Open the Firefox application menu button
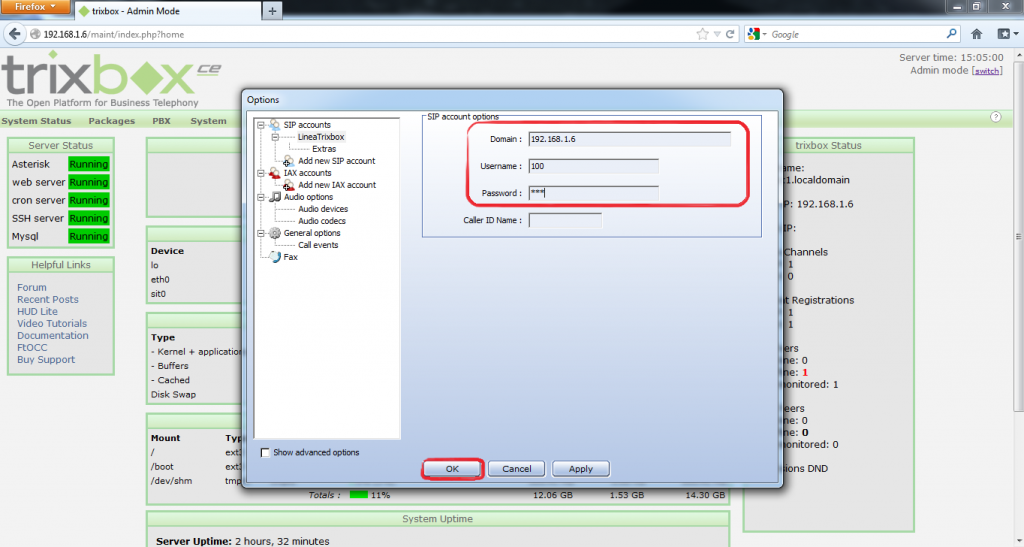 click(35, 7)
